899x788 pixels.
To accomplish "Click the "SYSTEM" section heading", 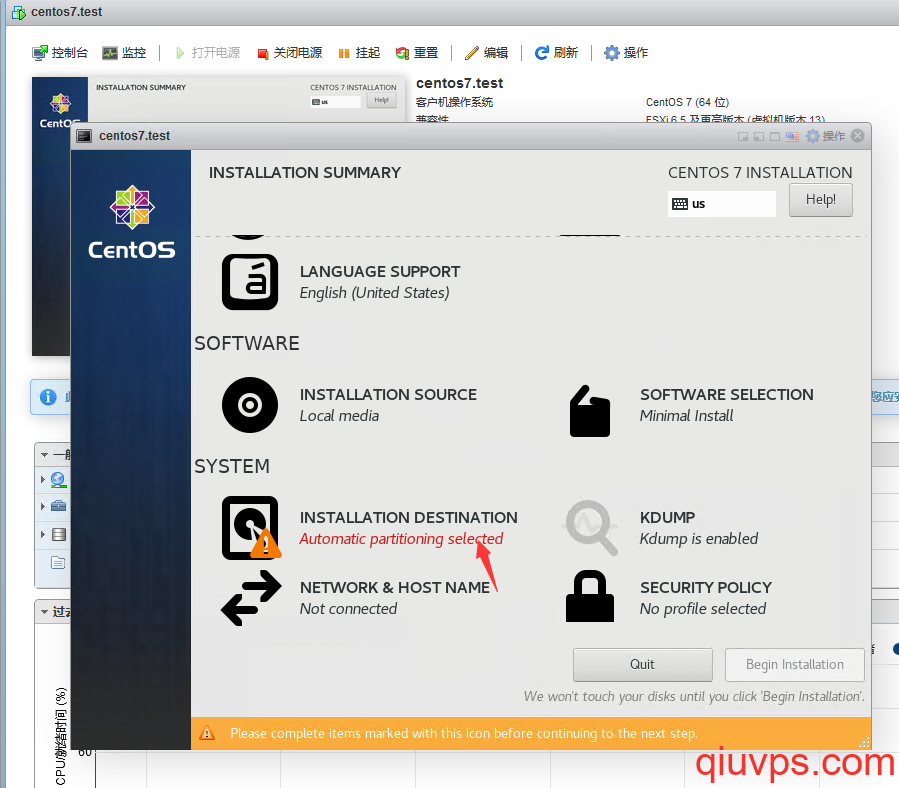I will click(232, 466).
